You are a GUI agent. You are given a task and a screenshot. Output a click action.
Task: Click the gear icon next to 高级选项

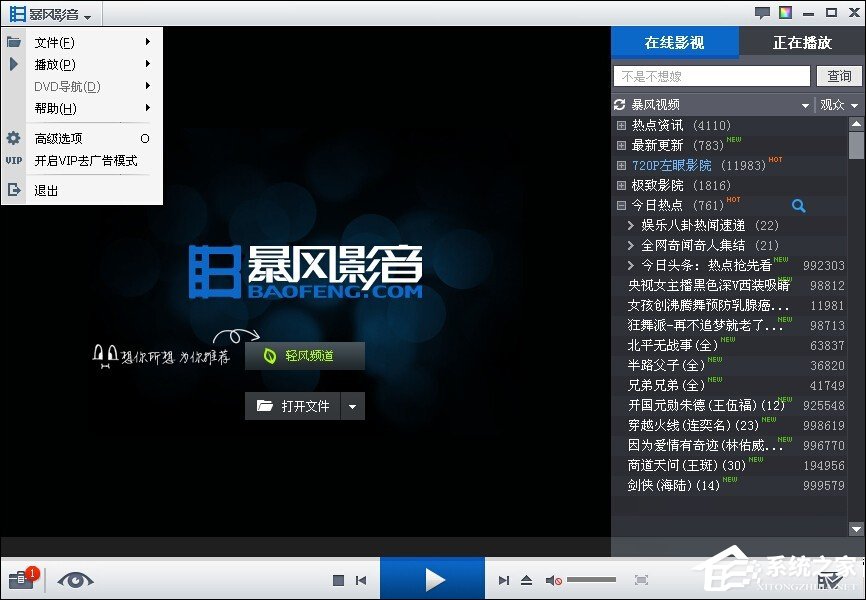point(13,139)
